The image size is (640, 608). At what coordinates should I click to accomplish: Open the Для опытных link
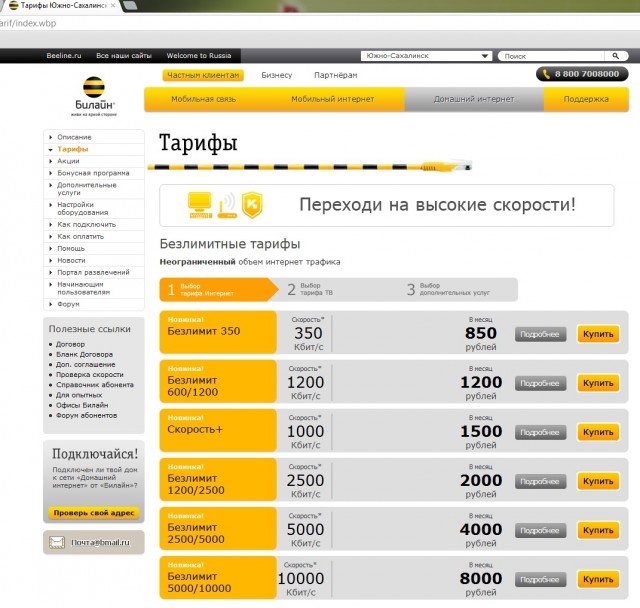coord(79,395)
